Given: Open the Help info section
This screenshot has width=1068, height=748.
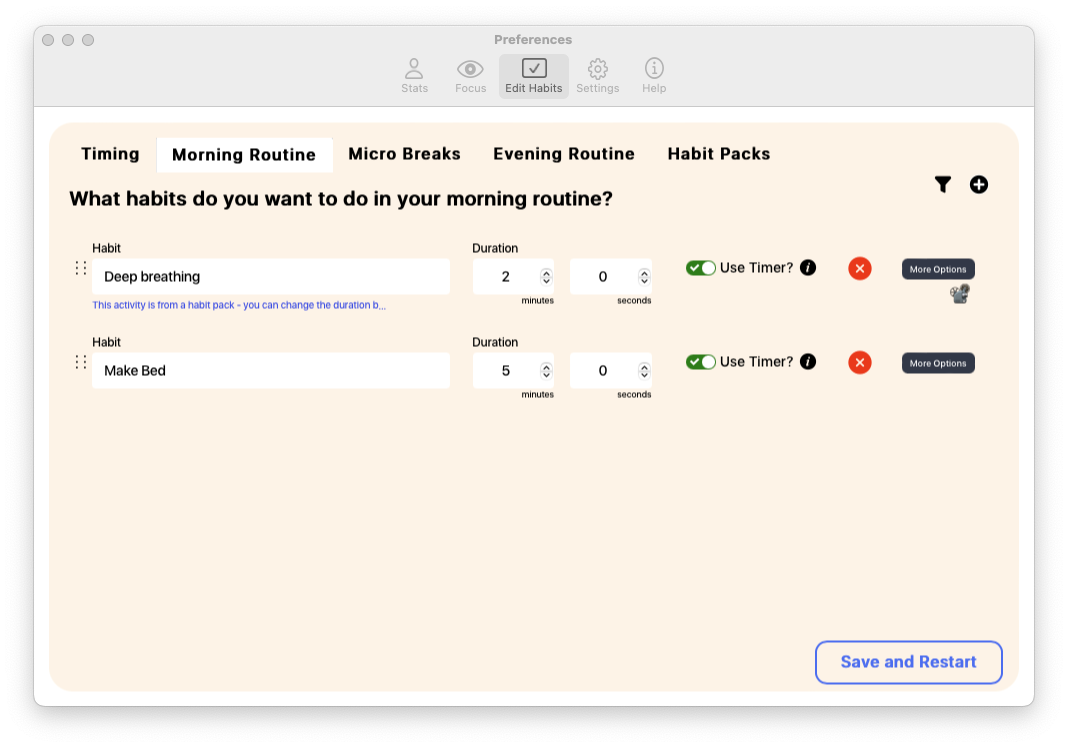Looking at the screenshot, I should [x=654, y=76].
